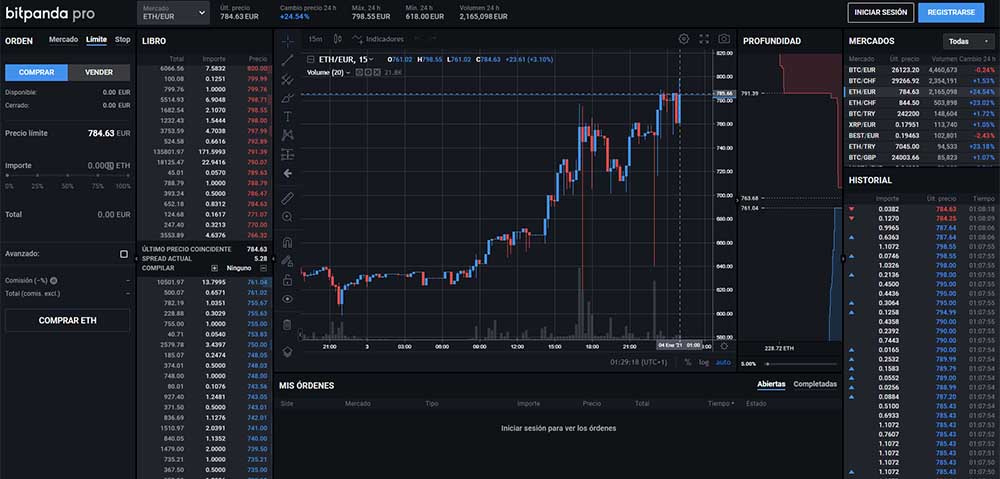
Task: Select the BTC/GBP market row
Action: coord(922,157)
